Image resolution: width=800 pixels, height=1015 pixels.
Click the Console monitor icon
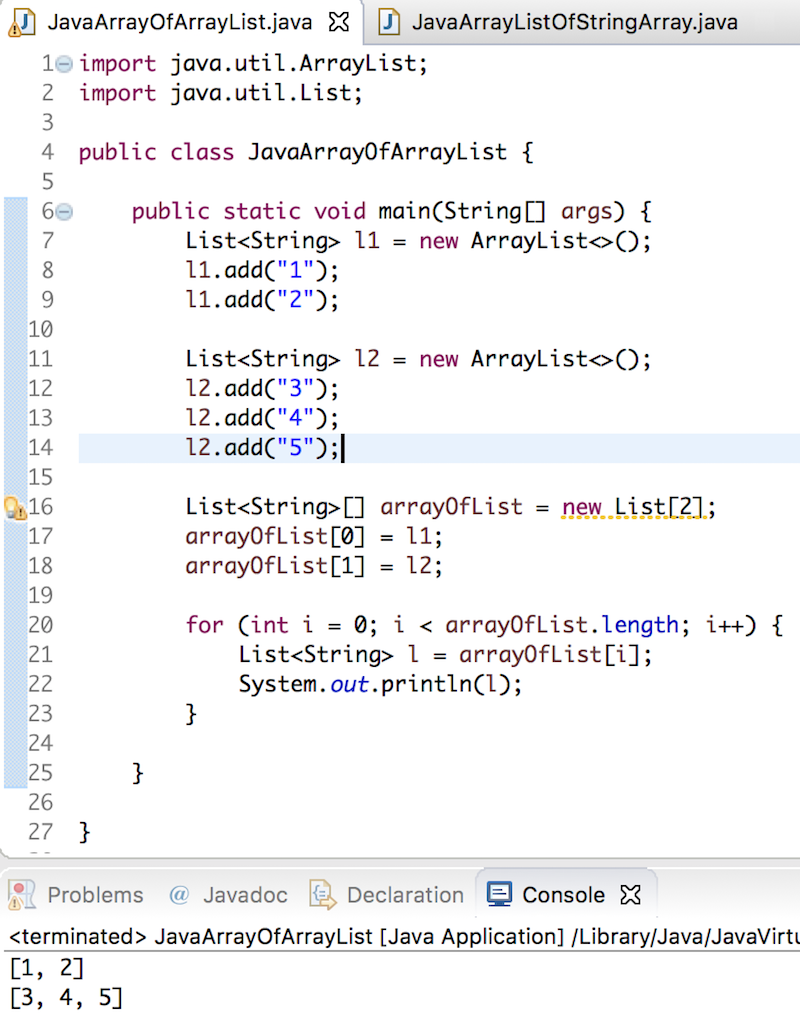499,895
